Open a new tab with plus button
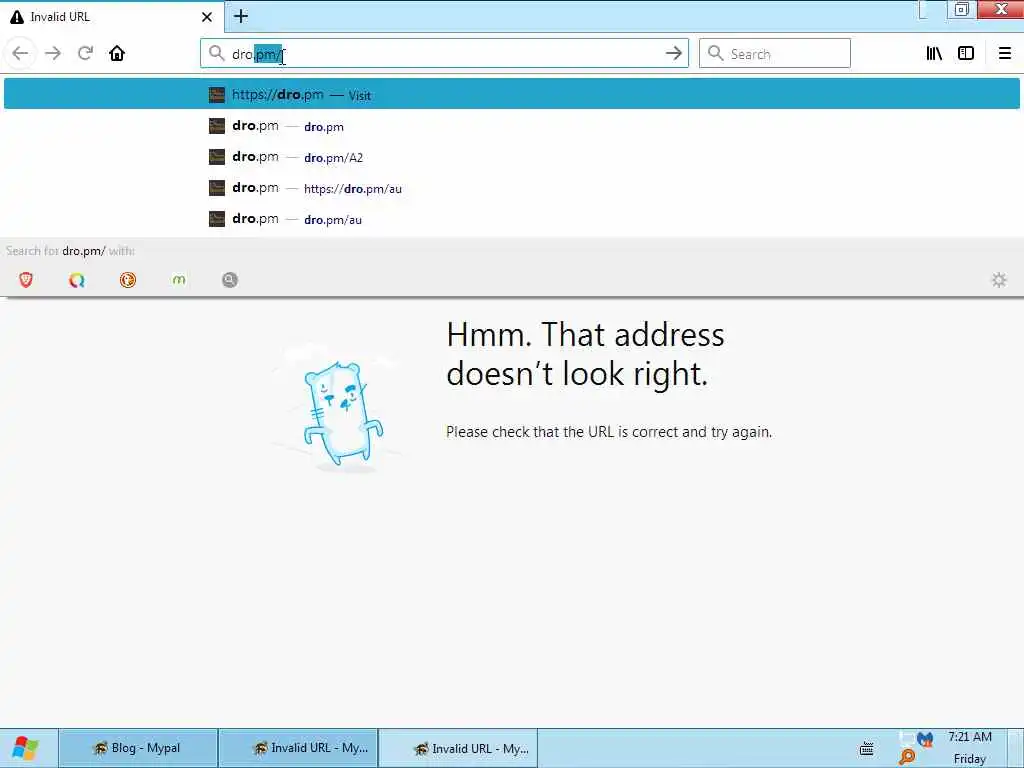 pyautogui.click(x=241, y=16)
